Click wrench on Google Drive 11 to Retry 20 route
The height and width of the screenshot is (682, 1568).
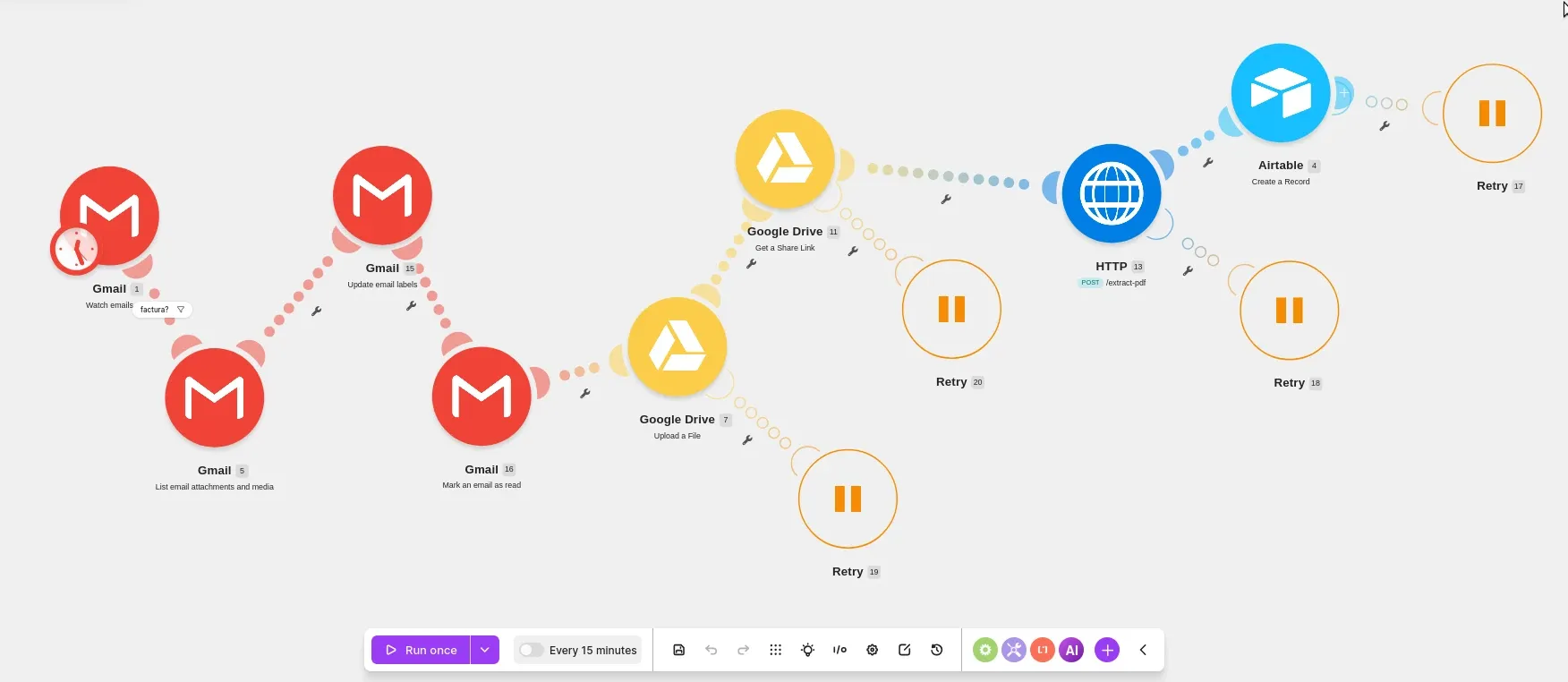coord(852,251)
